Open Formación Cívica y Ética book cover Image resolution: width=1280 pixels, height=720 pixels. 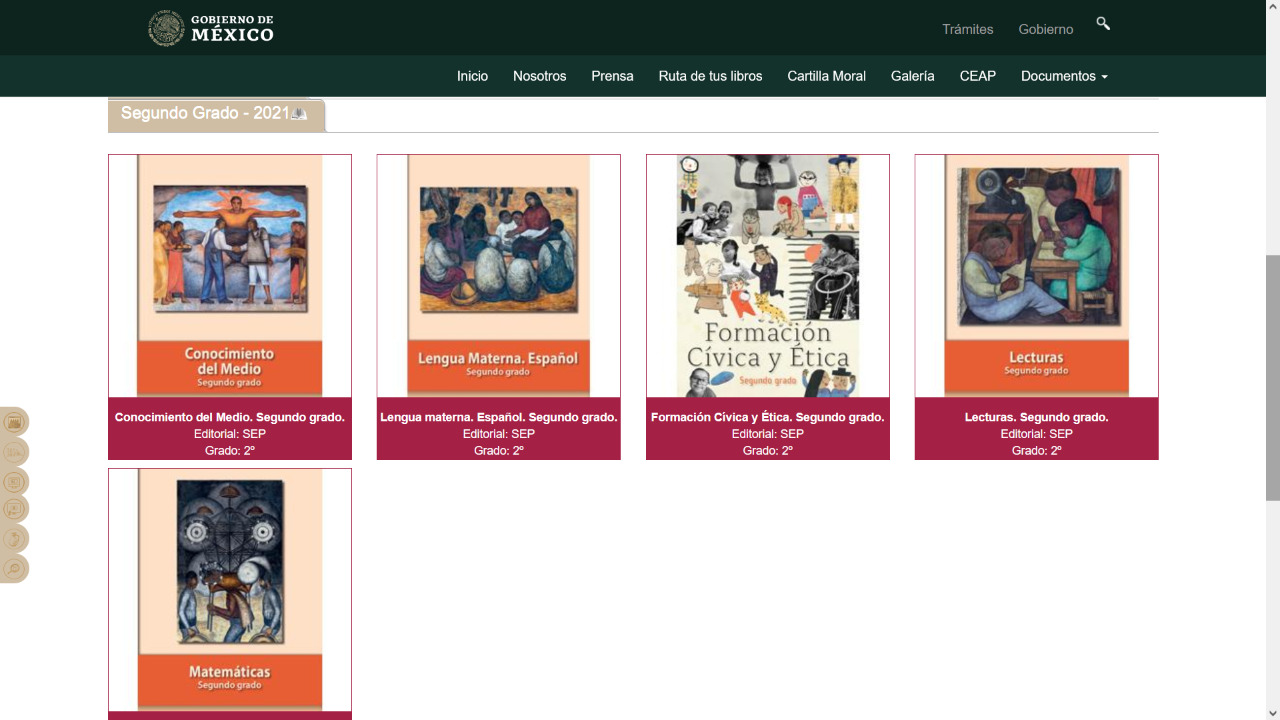(767, 276)
